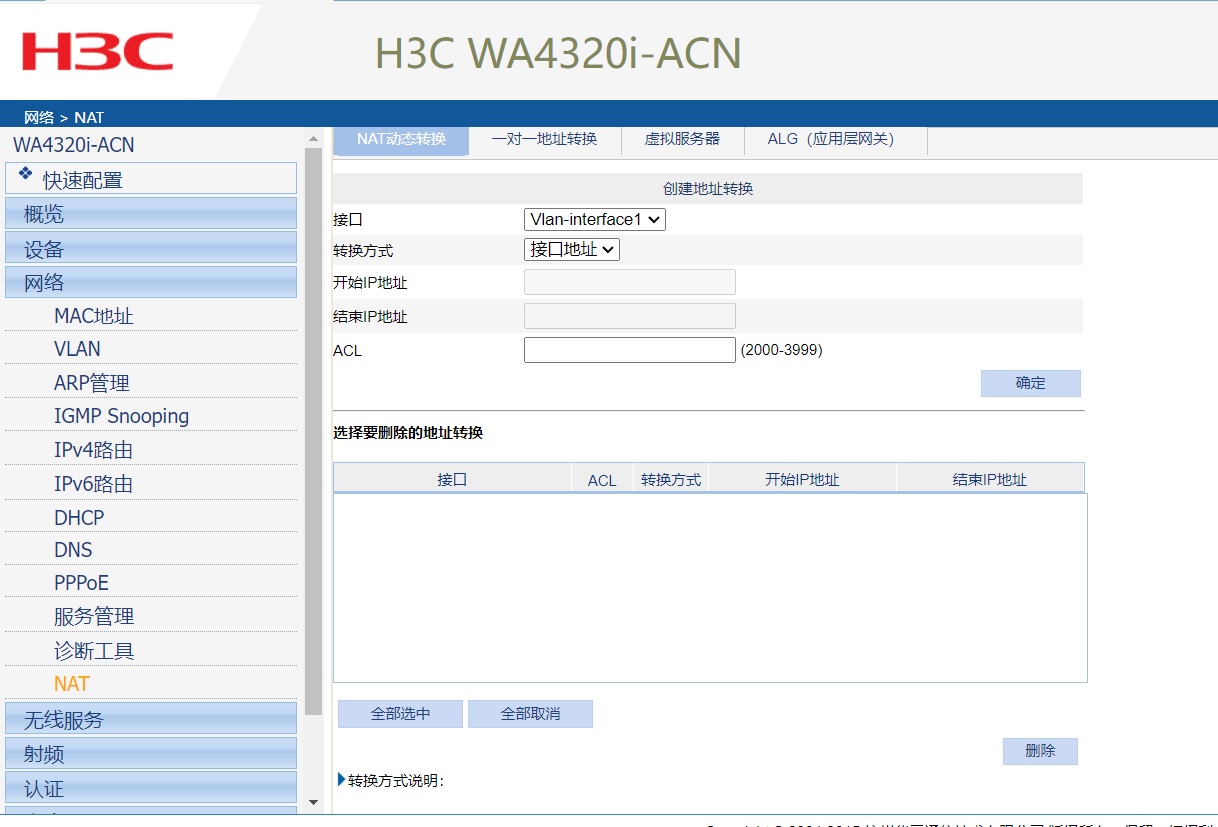
Task: Click the 网络 > NAT breadcrumb
Action: click(64, 117)
